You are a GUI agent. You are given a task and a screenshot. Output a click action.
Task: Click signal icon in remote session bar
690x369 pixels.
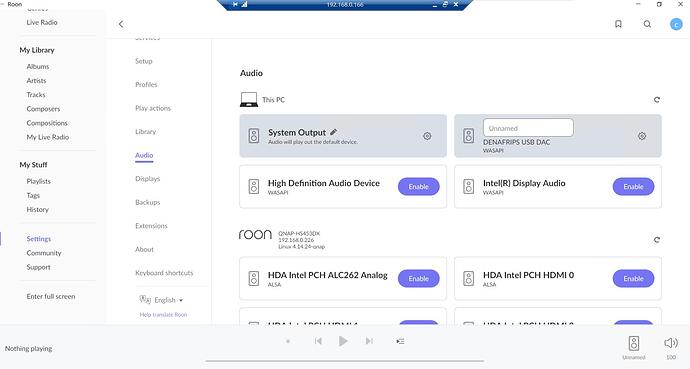tap(244, 4)
